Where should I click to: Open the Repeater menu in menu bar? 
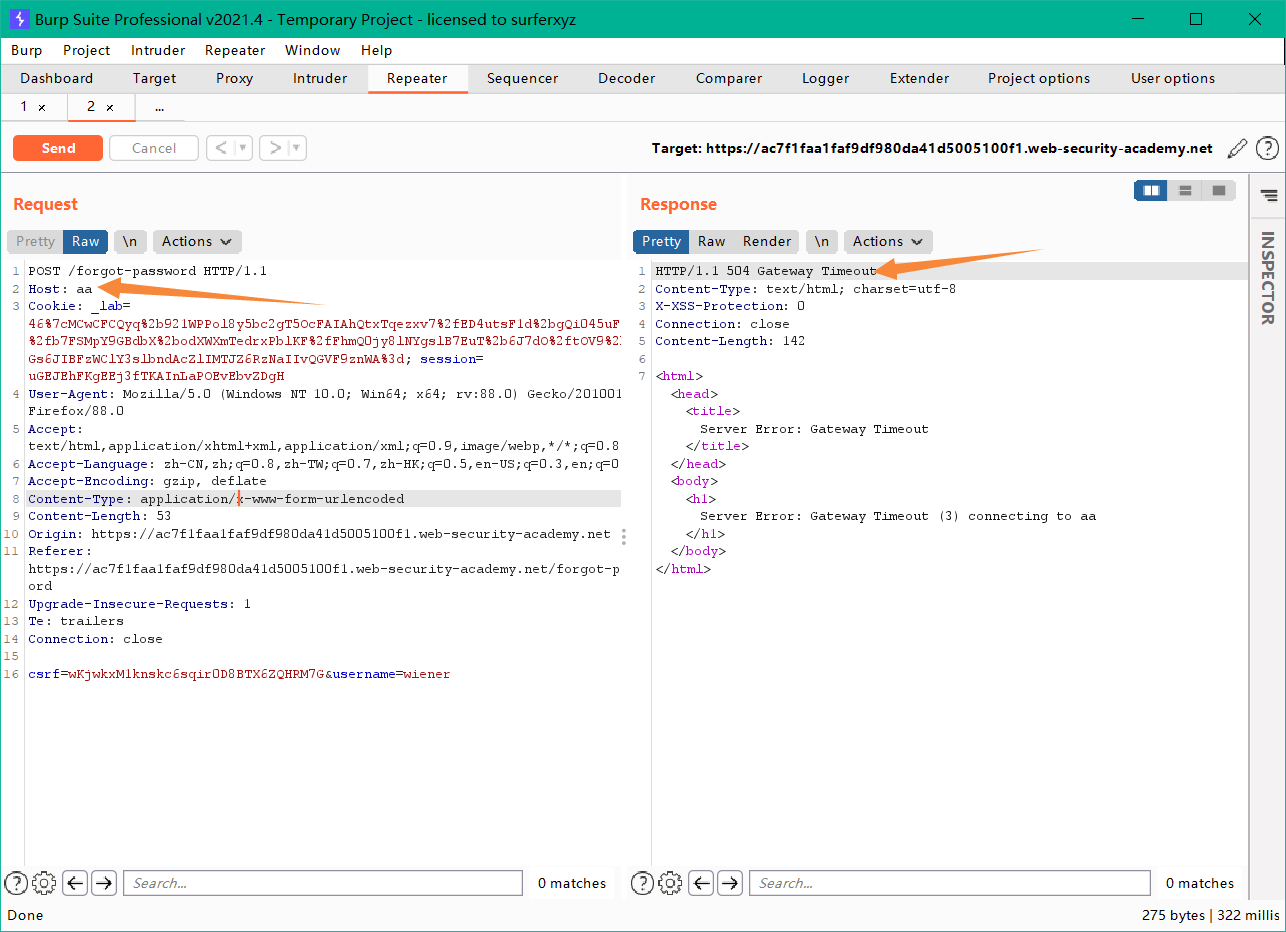[235, 50]
